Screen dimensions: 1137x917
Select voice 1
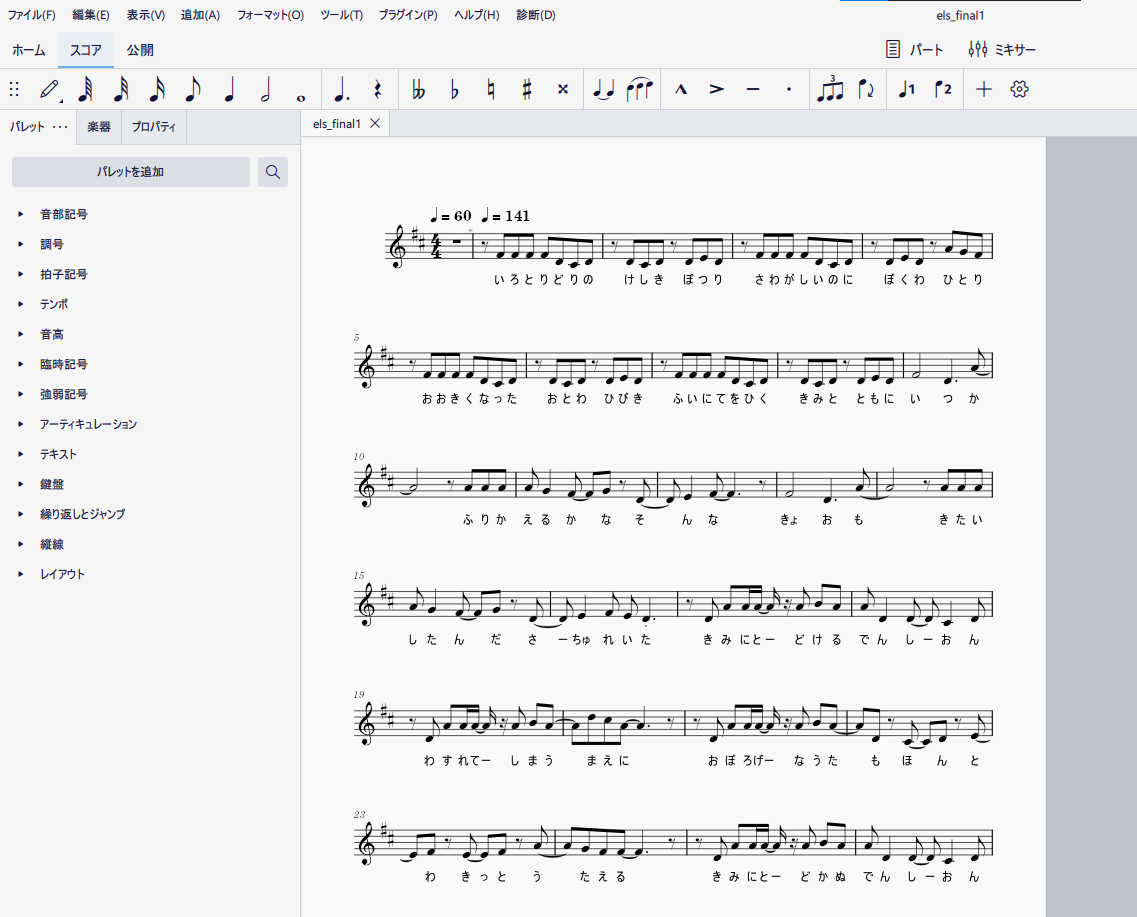(906, 90)
